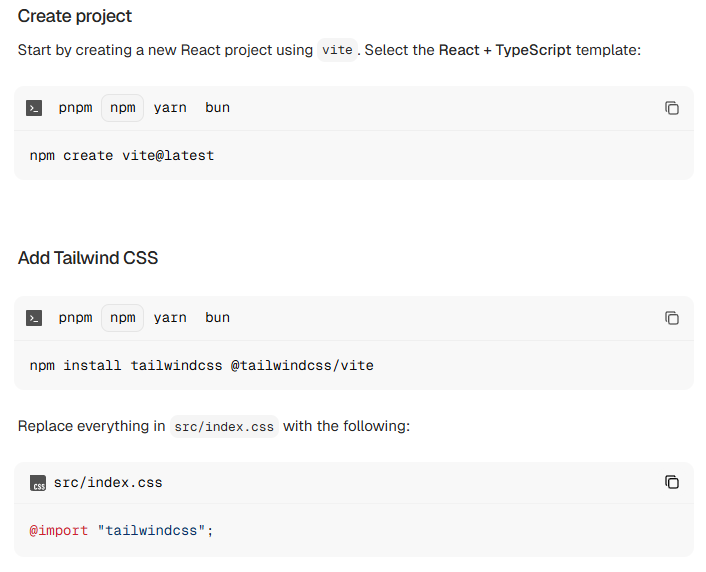Screen dimensions: 706x572
Task: Select pnpm tab in Create project block
Action: [75, 108]
